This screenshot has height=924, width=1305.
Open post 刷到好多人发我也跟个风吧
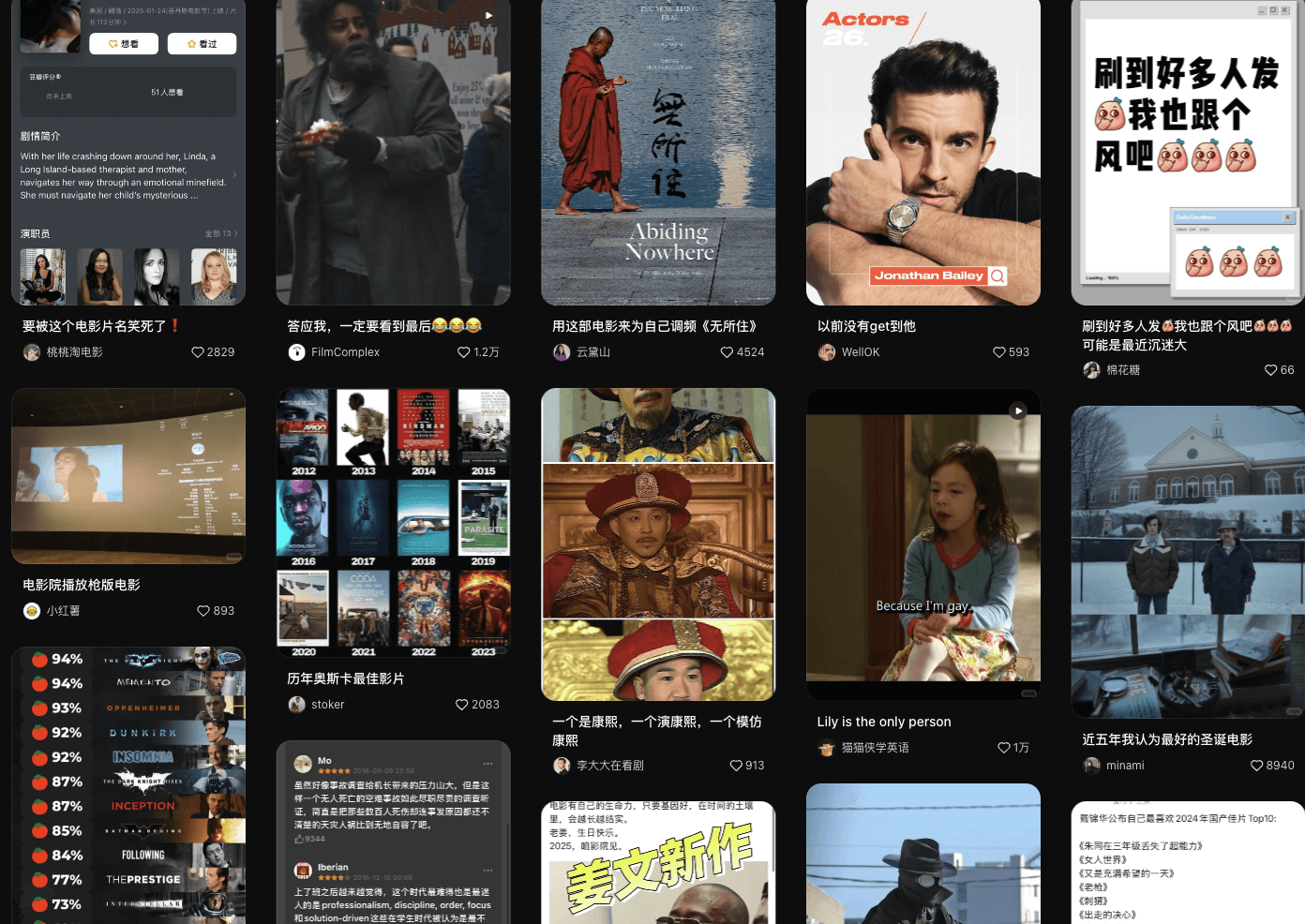coord(1187,335)
